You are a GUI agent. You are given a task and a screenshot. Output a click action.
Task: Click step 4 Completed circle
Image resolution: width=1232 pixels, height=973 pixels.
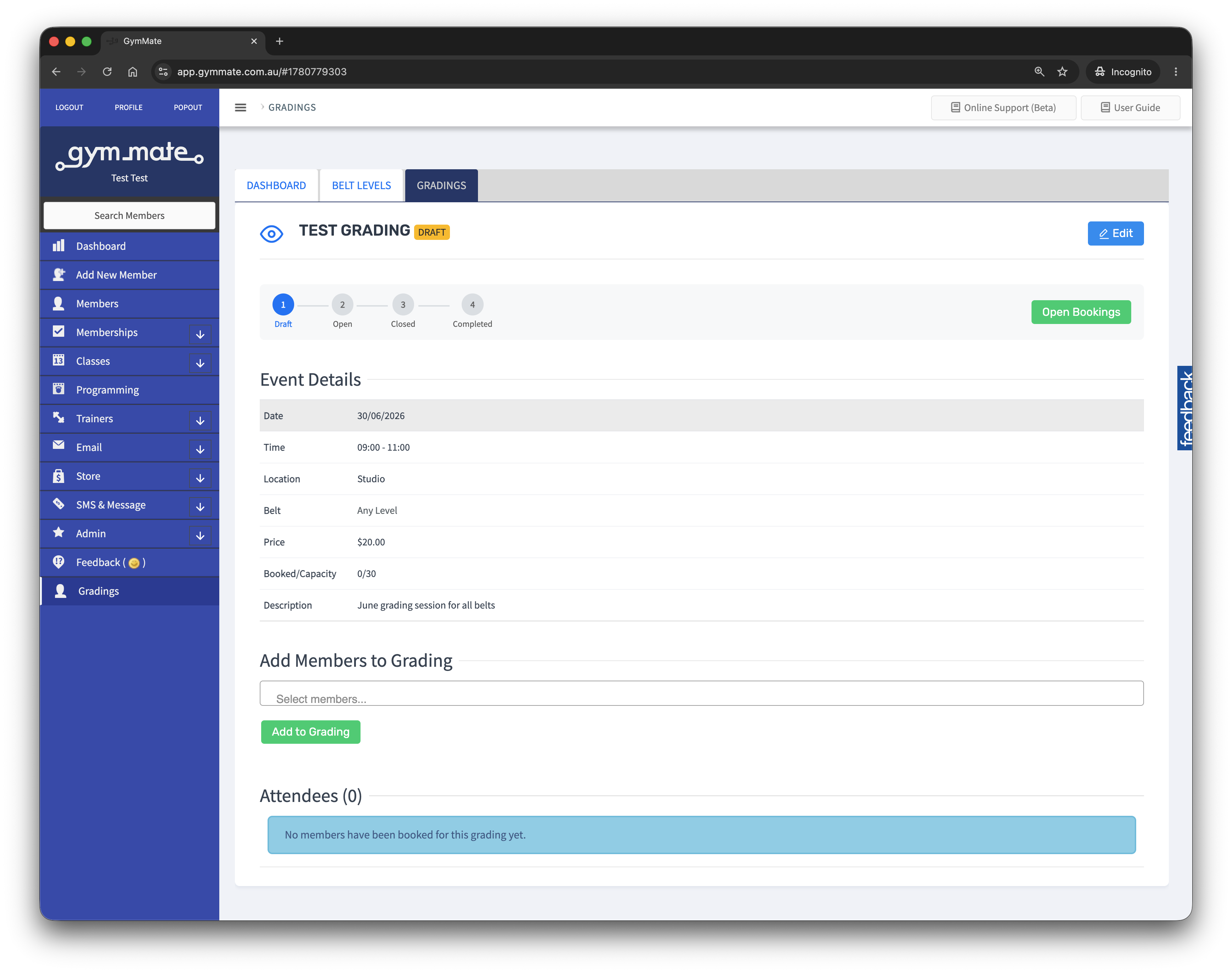[x=472, y=305]
